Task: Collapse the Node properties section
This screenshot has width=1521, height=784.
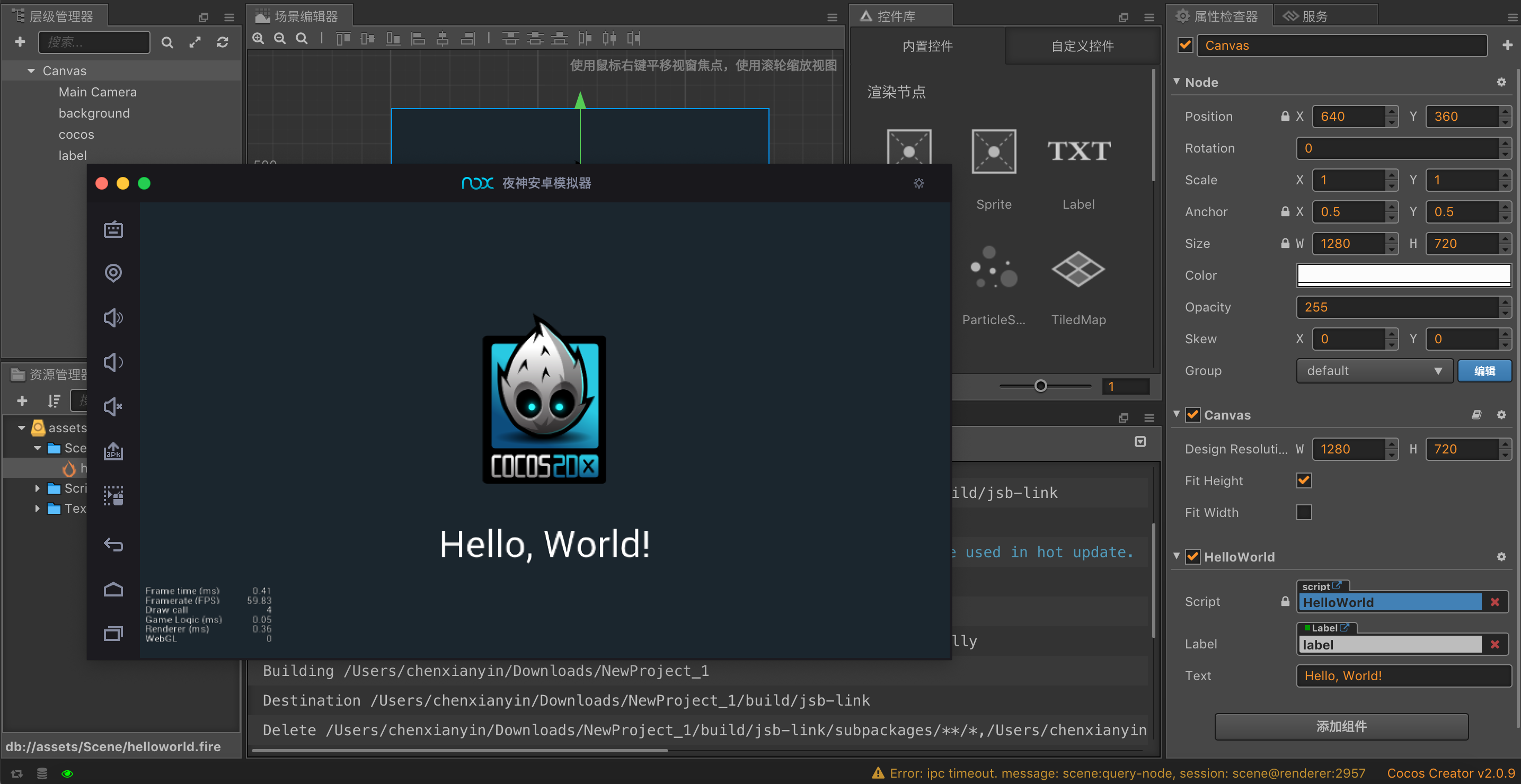Action: [1177, 82]
